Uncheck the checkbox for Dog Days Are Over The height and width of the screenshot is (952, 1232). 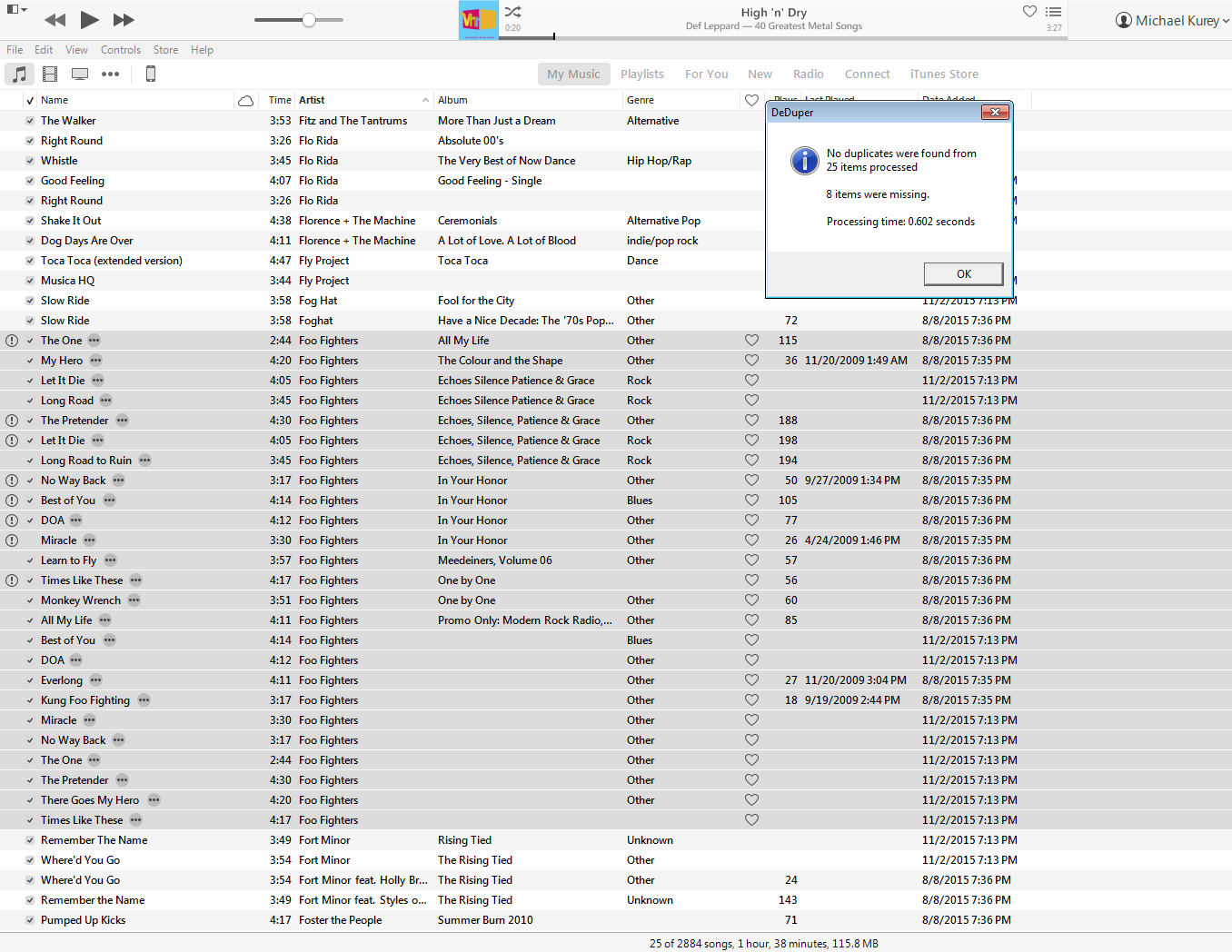pyautogui.click(x=30, y=241)
